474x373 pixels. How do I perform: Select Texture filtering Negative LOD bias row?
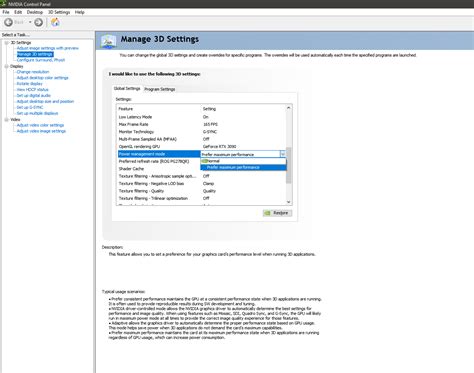(202, 184)
